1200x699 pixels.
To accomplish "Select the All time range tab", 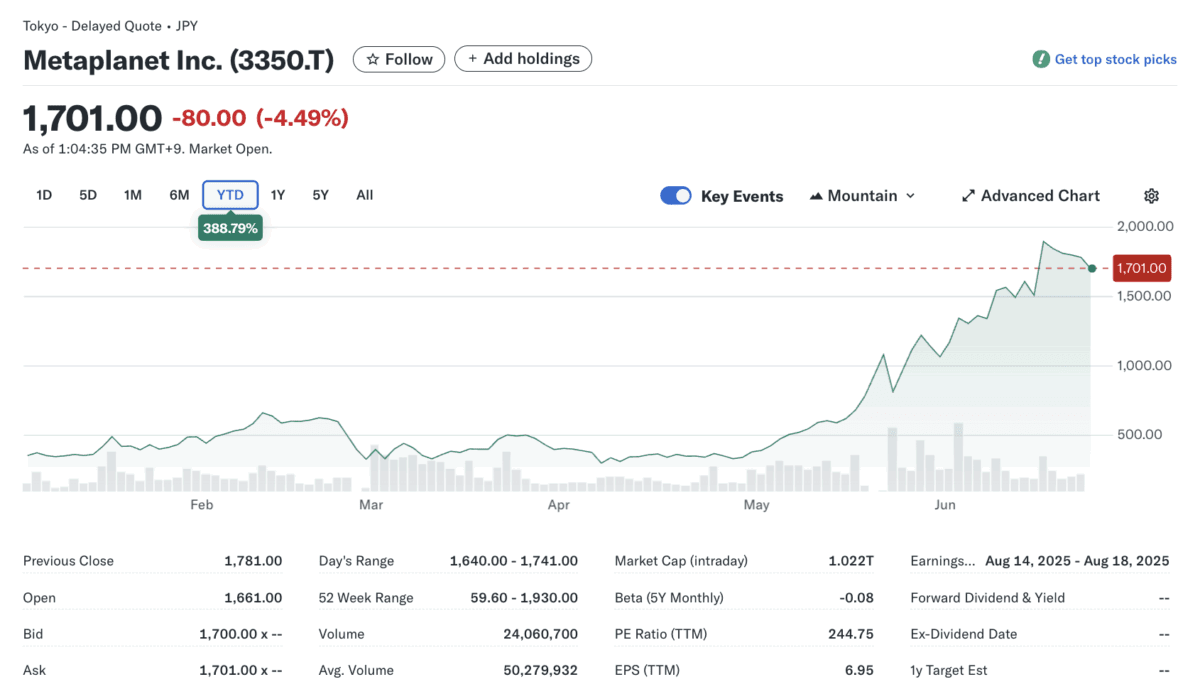I will [365, 195].
